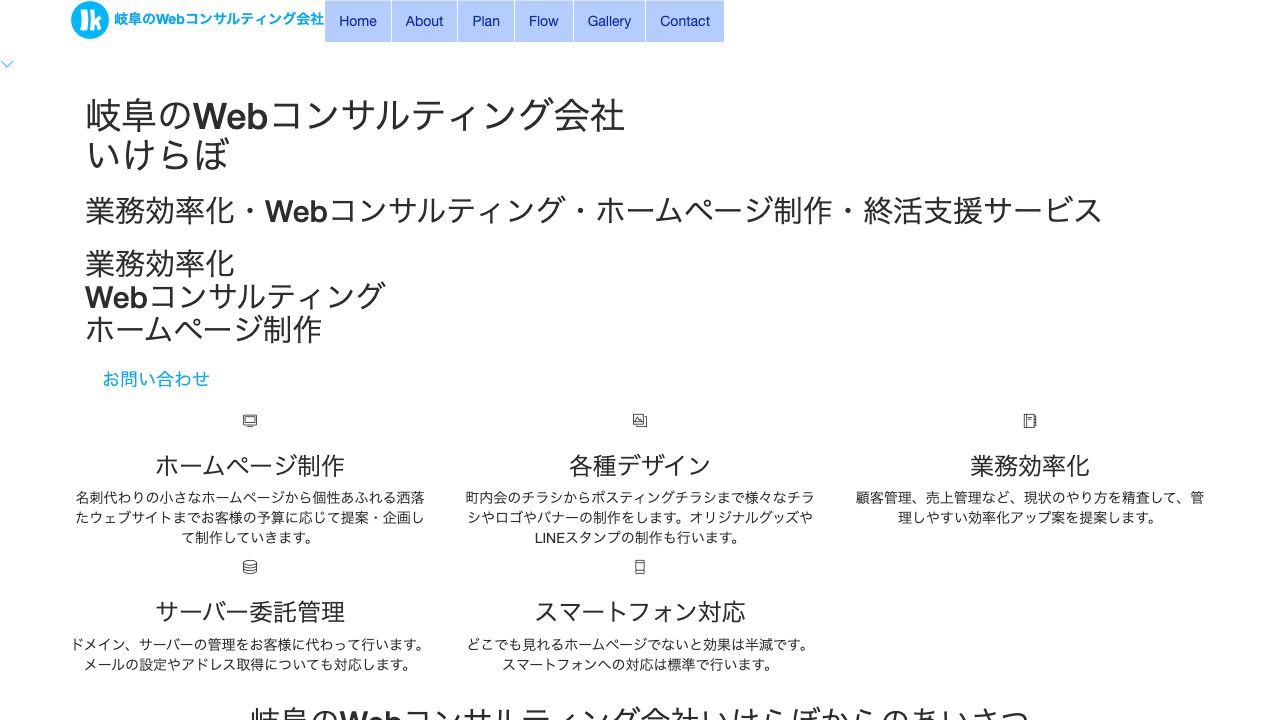Click the phone icon above スマートフォン対応
Viewport: 1280px width, 720px height.
coord(640,567)
